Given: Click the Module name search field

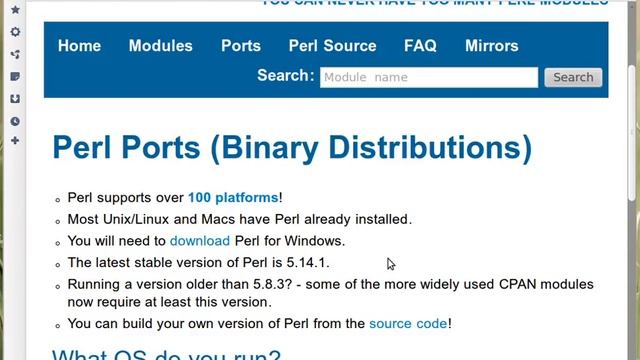Looking at the screenshot, I should click(429, 77).
